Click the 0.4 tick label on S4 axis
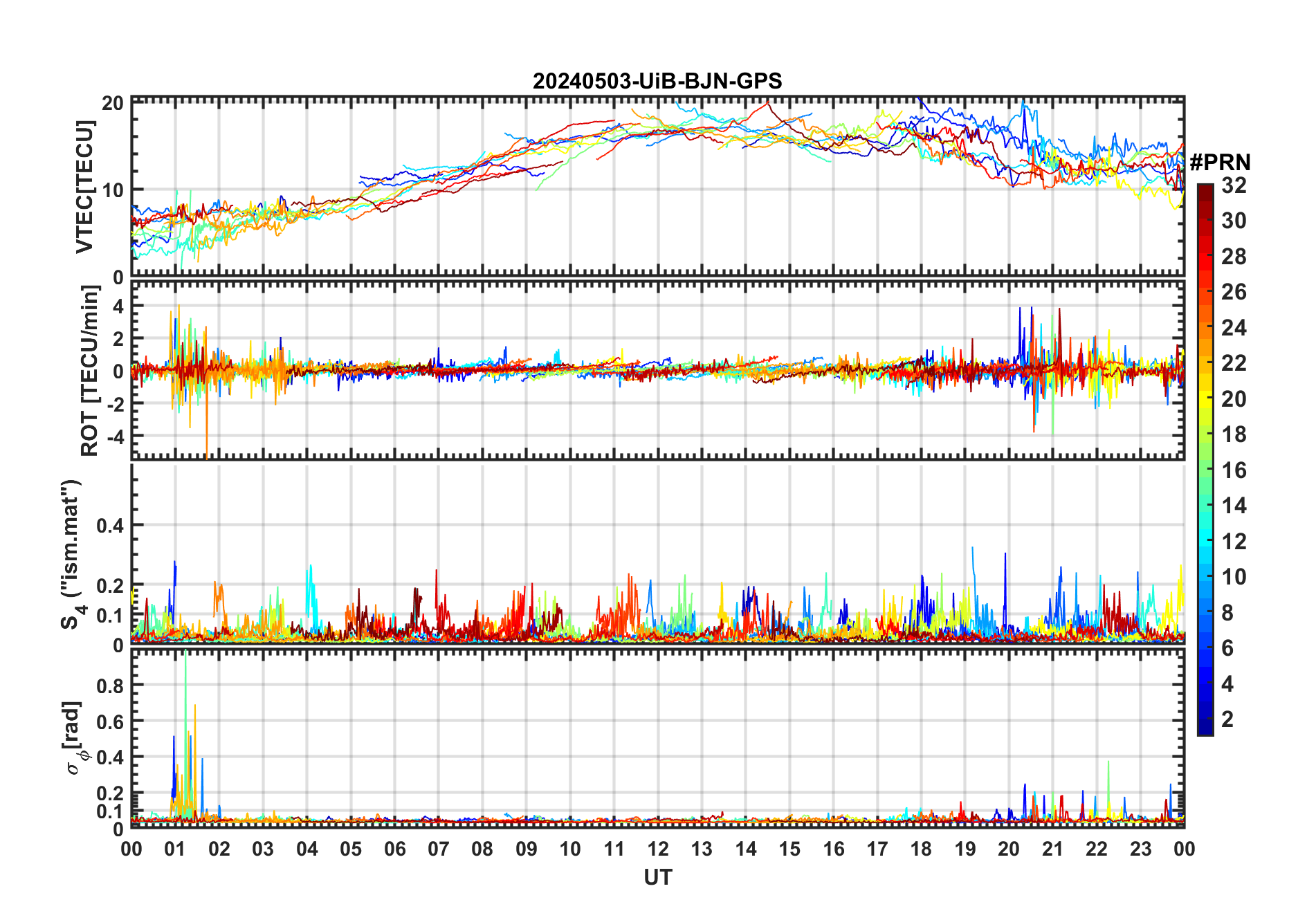 [x=109, y=526]
